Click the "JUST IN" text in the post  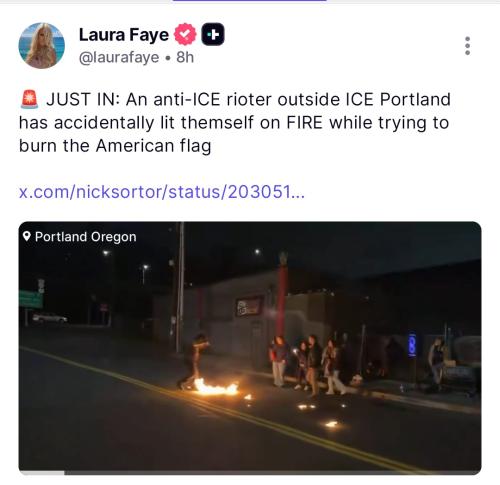[x=83, y=99]
